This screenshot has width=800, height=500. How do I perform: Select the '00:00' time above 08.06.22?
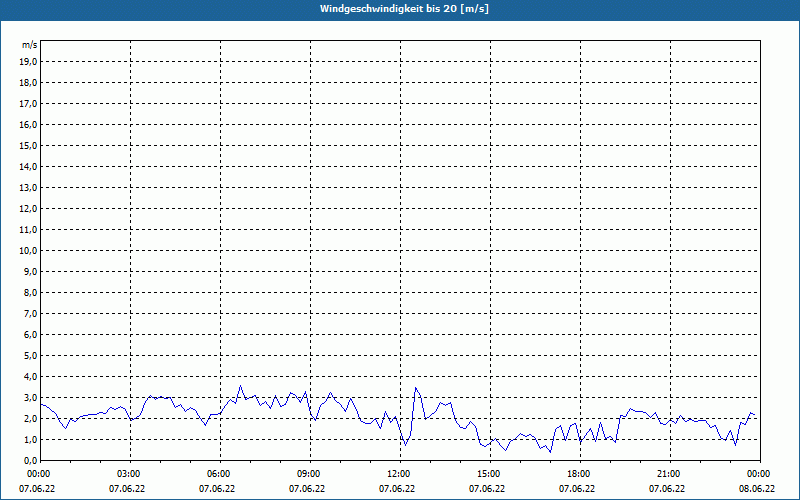pos(760,474)
